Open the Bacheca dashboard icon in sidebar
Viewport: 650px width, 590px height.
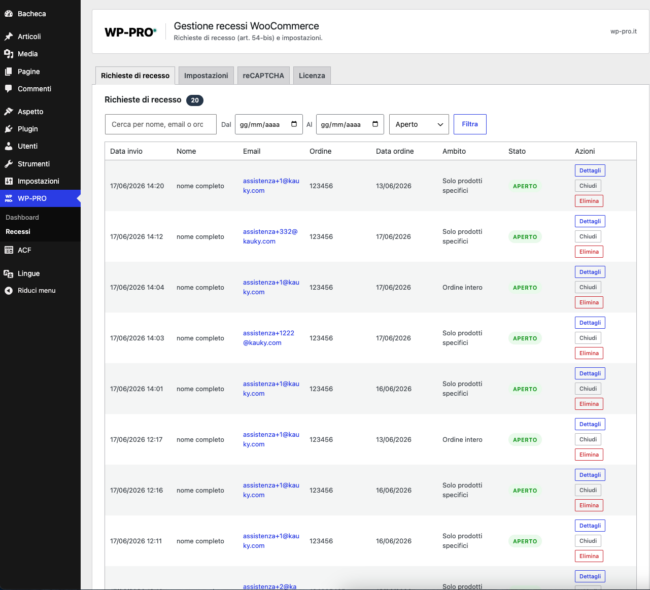pyautogui.click(x=8, y=14)
